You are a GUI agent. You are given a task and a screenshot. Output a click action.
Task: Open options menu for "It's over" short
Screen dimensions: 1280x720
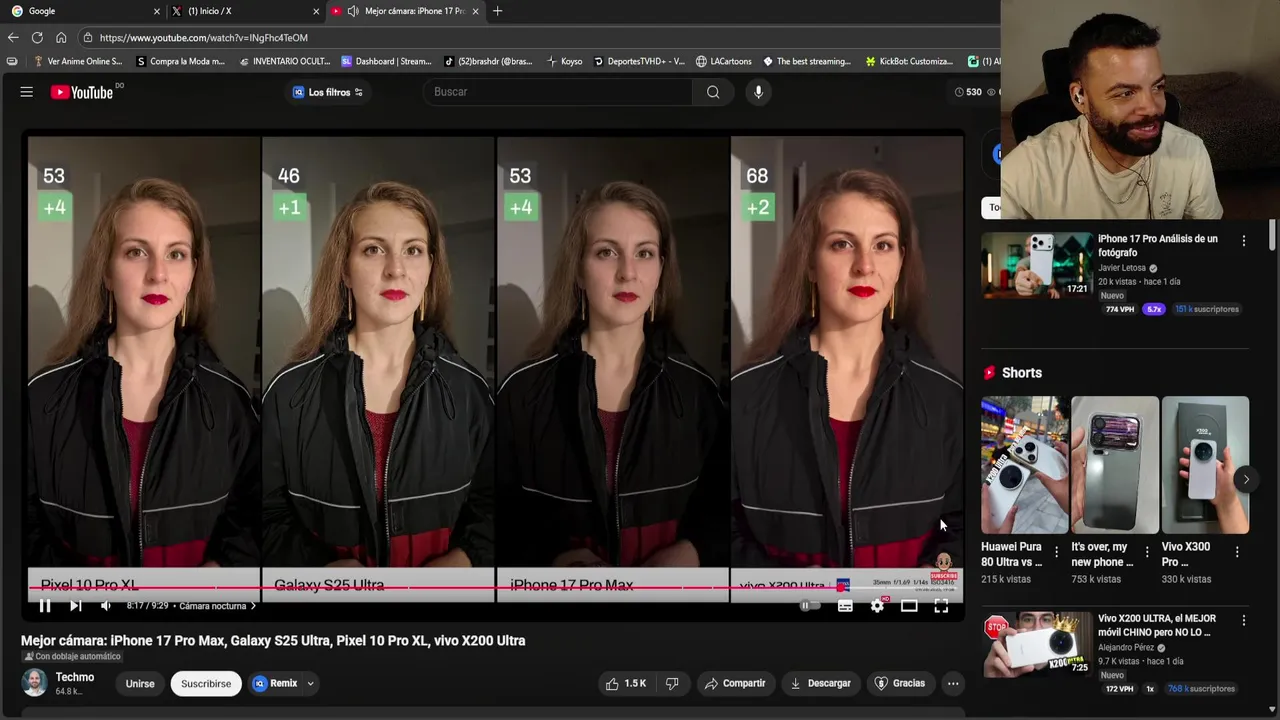point(1147,552)
